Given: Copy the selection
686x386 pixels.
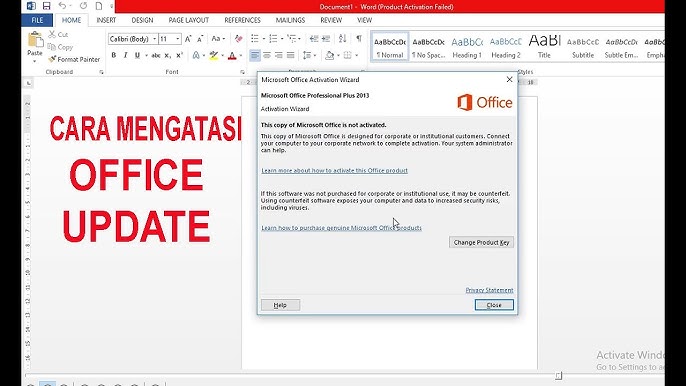Looking at the screenshot, I should [x=60, y=47].
